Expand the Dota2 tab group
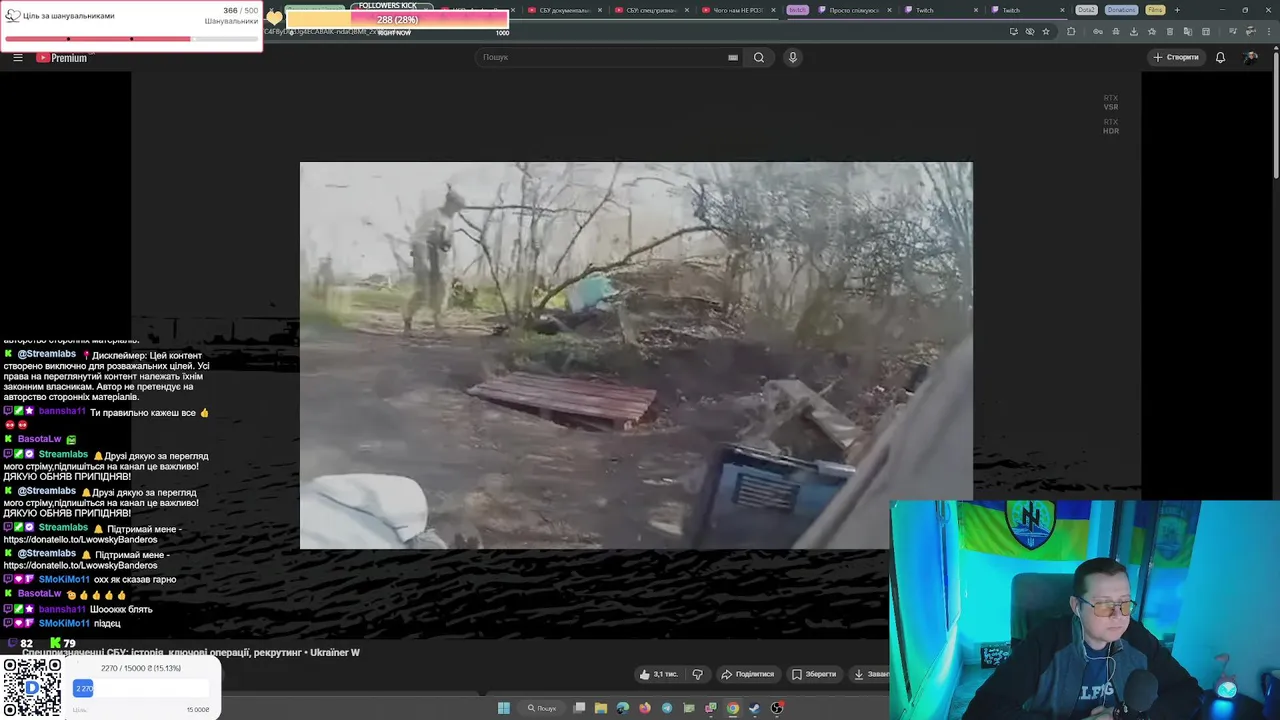This screenshot has width=1280, height=720. point(1086,10)
